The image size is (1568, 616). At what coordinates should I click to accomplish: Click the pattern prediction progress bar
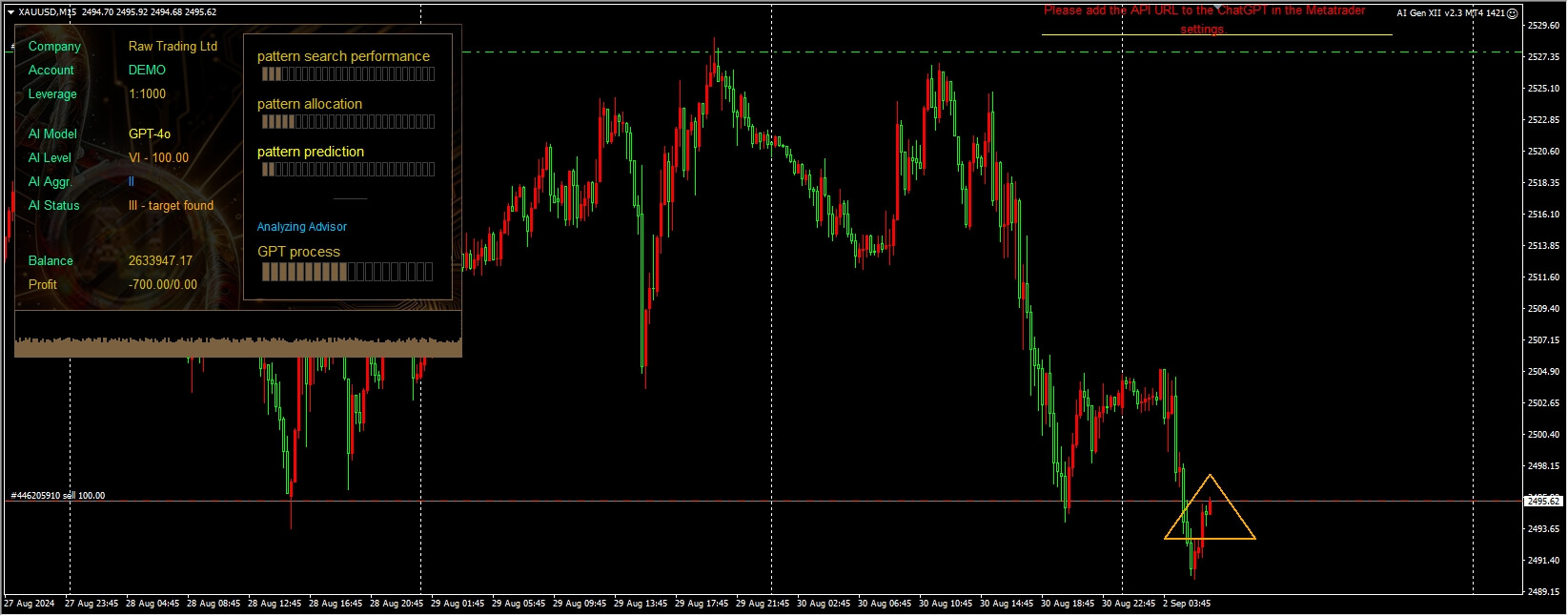pos(348,170)
